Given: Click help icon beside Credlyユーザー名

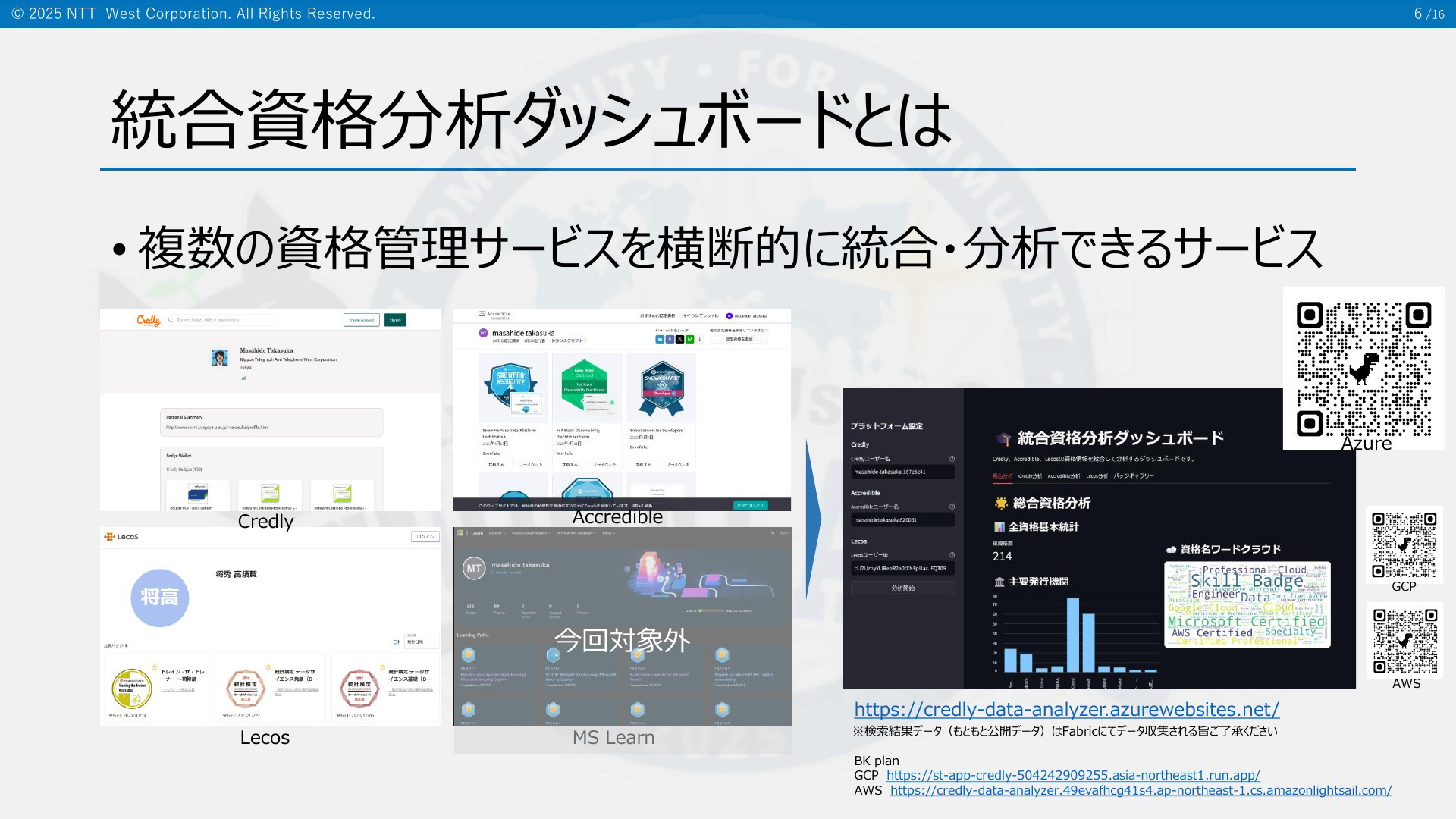Looking at the screenshot, I should [x=952, y=459].
